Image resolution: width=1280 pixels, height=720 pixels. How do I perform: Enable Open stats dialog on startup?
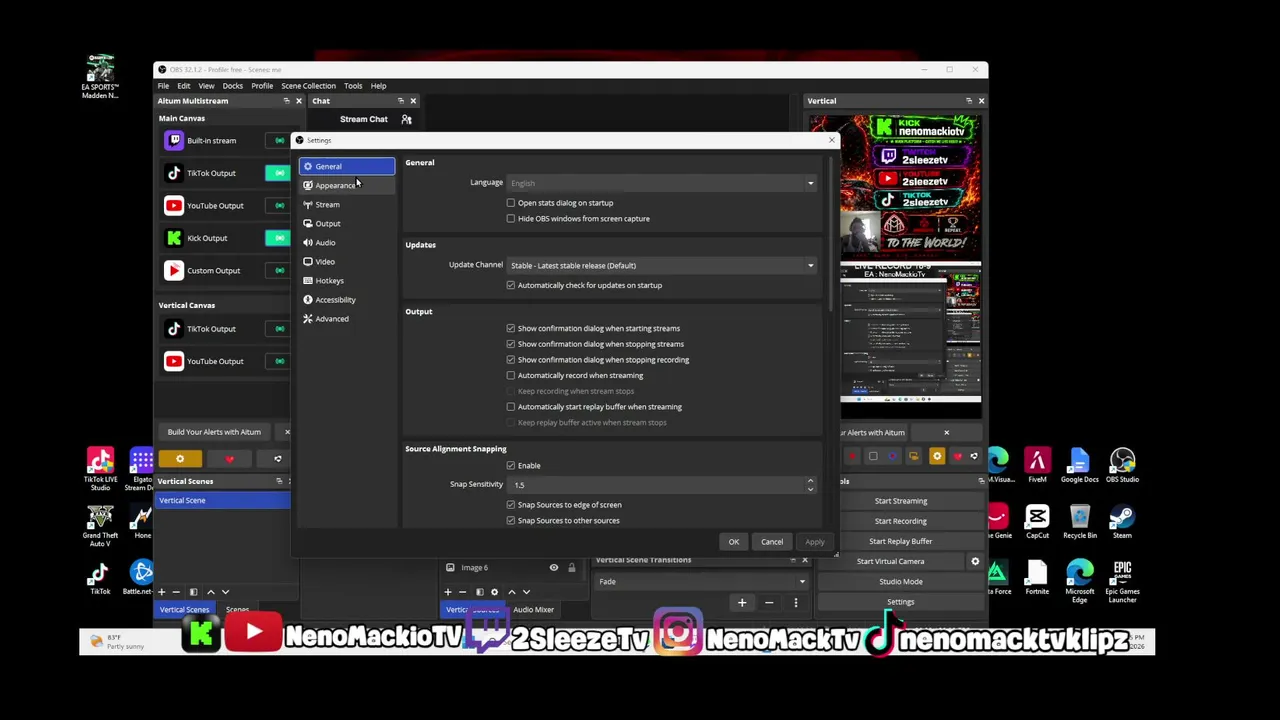point(511,203)
